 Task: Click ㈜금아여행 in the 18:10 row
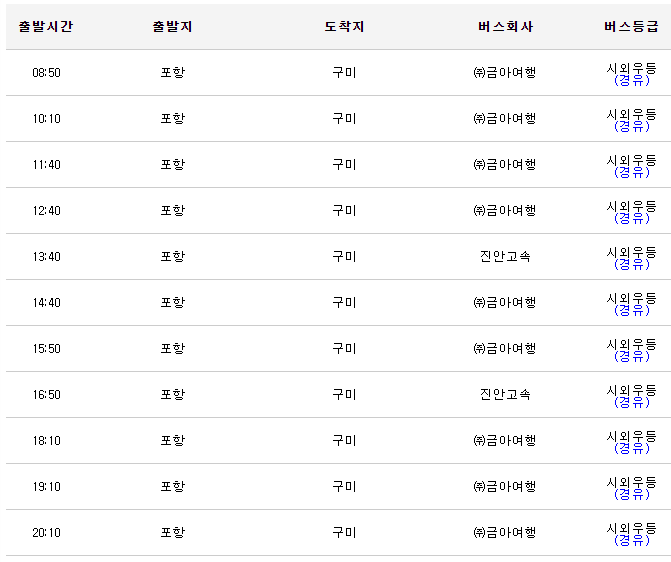pos(505,440)
